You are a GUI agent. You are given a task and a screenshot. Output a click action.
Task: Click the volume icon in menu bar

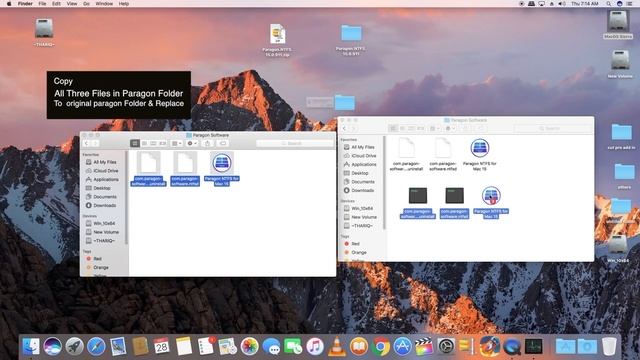point(562,4)
